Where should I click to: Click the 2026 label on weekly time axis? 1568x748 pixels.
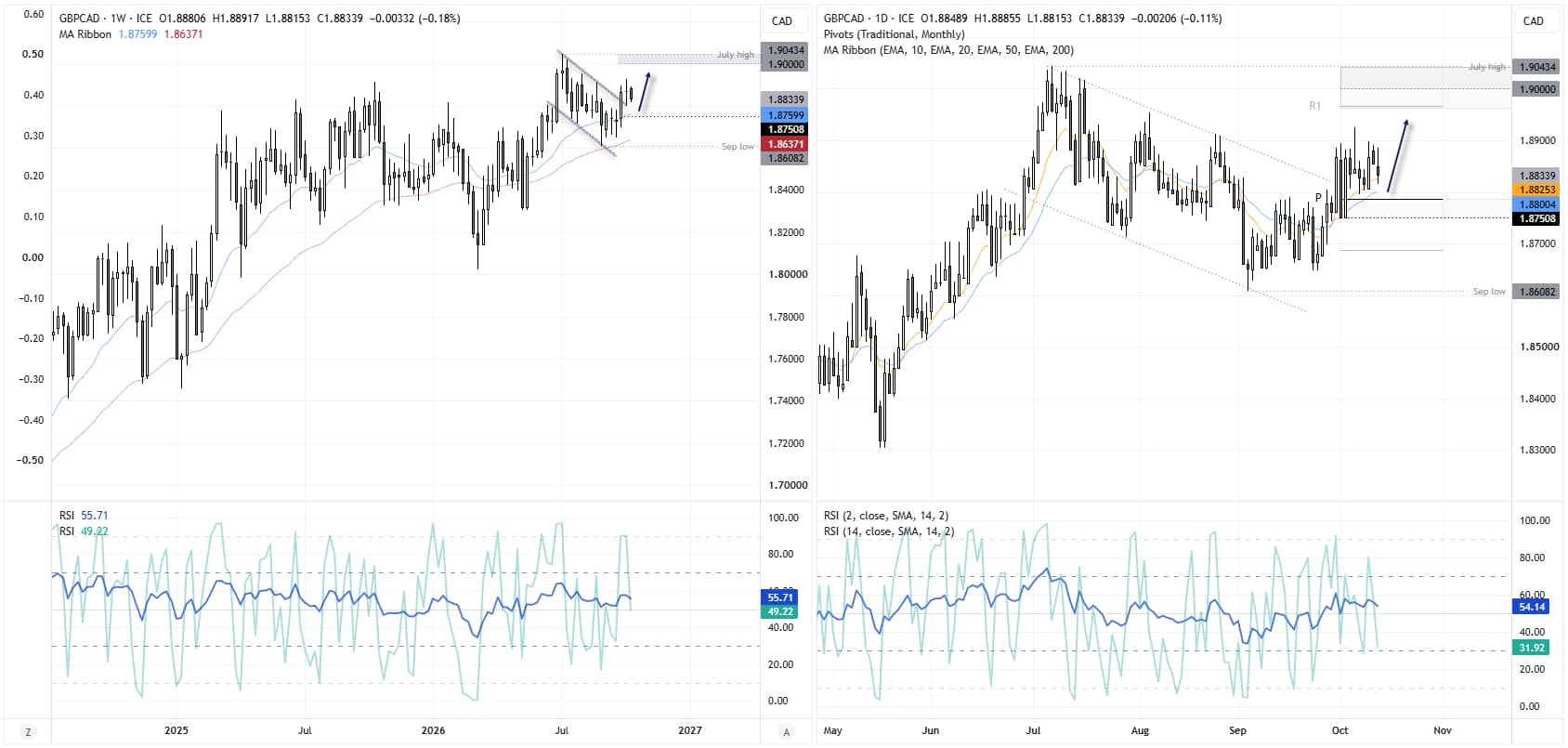click(433, 730)
